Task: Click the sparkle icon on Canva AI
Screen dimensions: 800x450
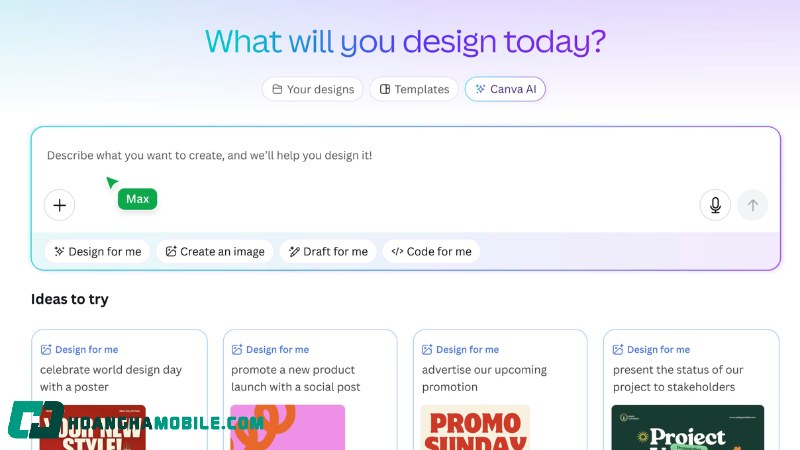Action: pyautogui.click(x=480, y=89)
